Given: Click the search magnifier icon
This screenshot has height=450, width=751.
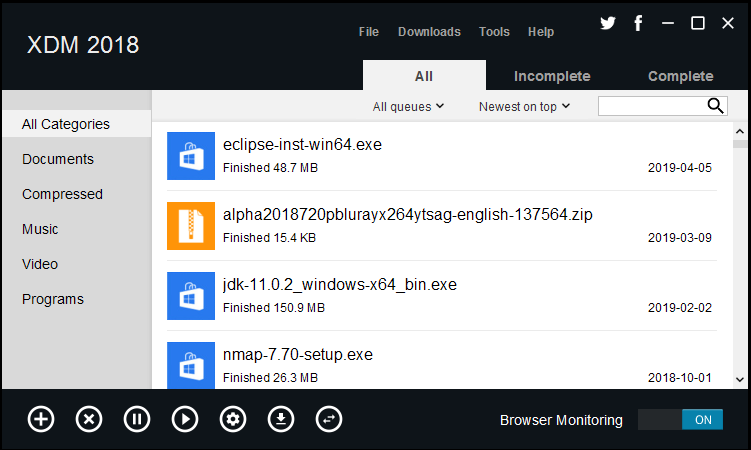Looking at the screenshot, I should [716, 106].
